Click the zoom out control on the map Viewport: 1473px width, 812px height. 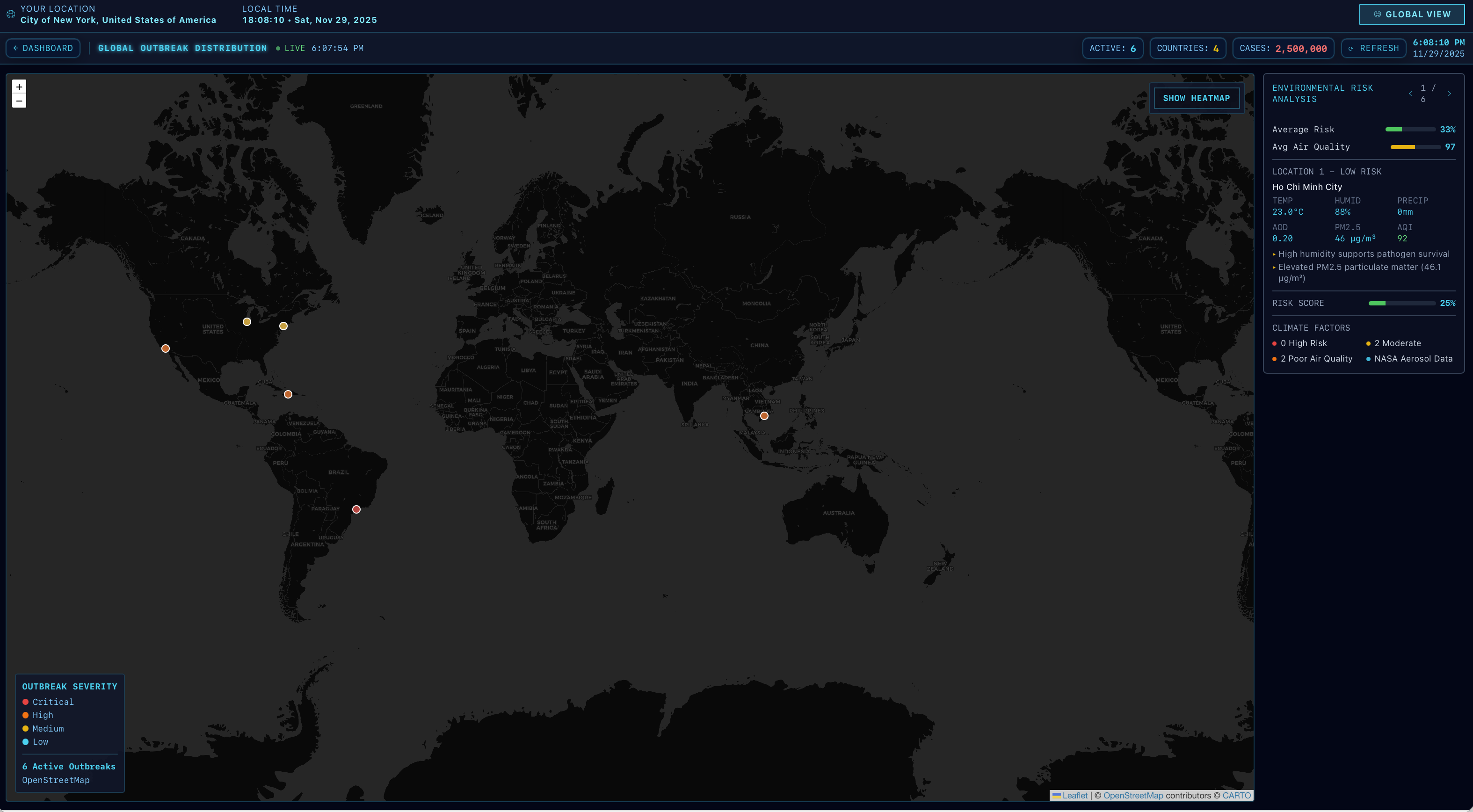20,101
